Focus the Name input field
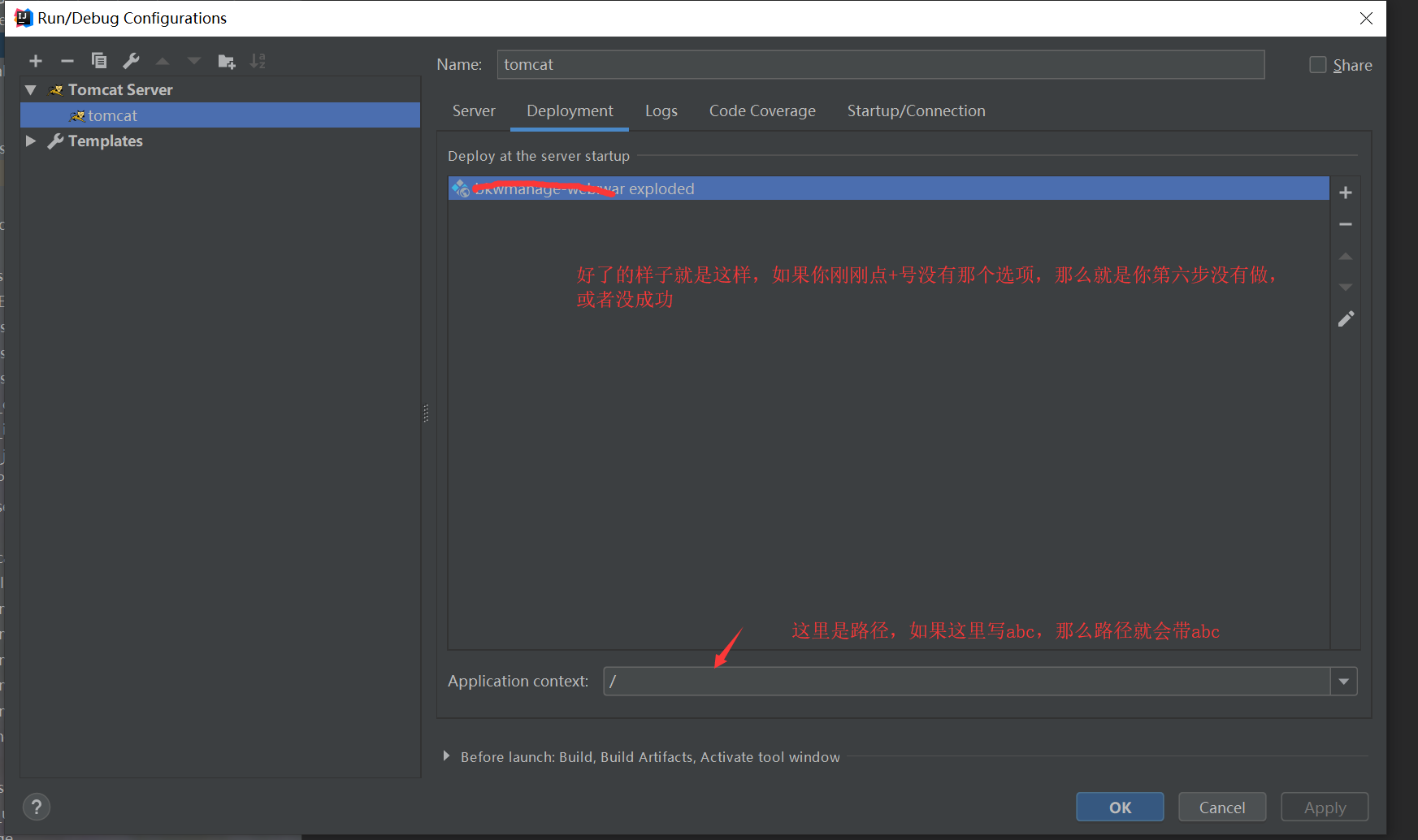Image resolution: width=1418 pixels, height=840 pixels. coord(881,65)
